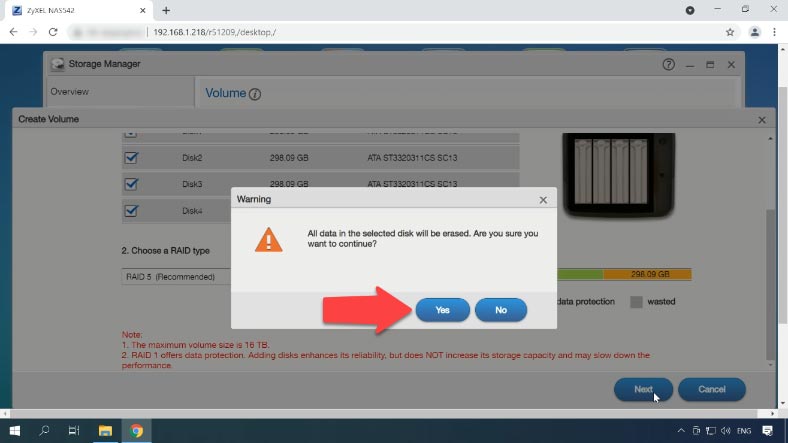
Task: Click the Chrome taskbar icon
Action: [x=136, y=431]
